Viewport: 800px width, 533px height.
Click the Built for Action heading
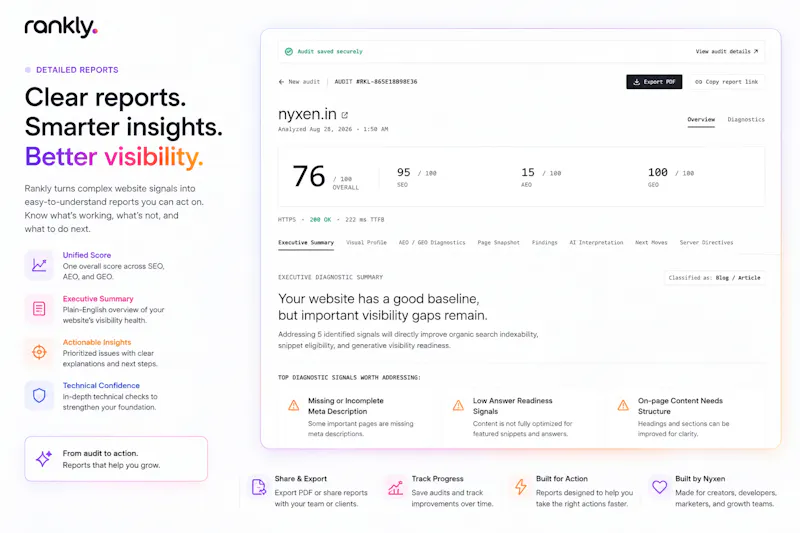click(x=562, y=479)
